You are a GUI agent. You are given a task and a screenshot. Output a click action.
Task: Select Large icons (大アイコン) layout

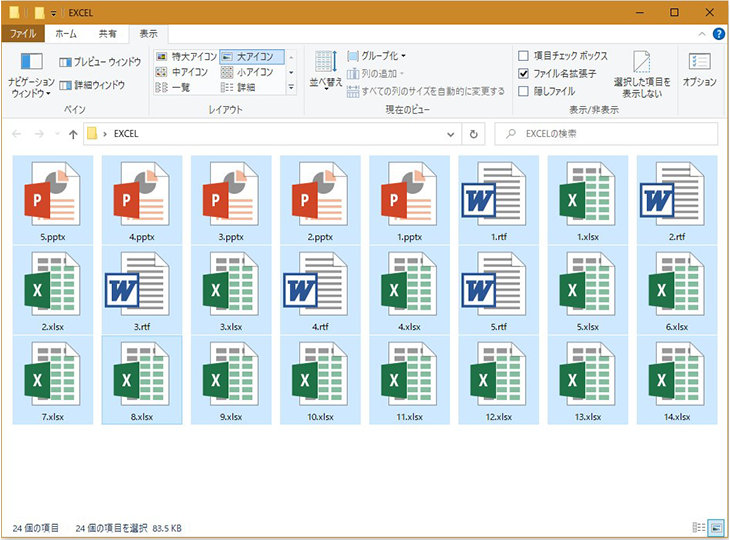point(251,57)
